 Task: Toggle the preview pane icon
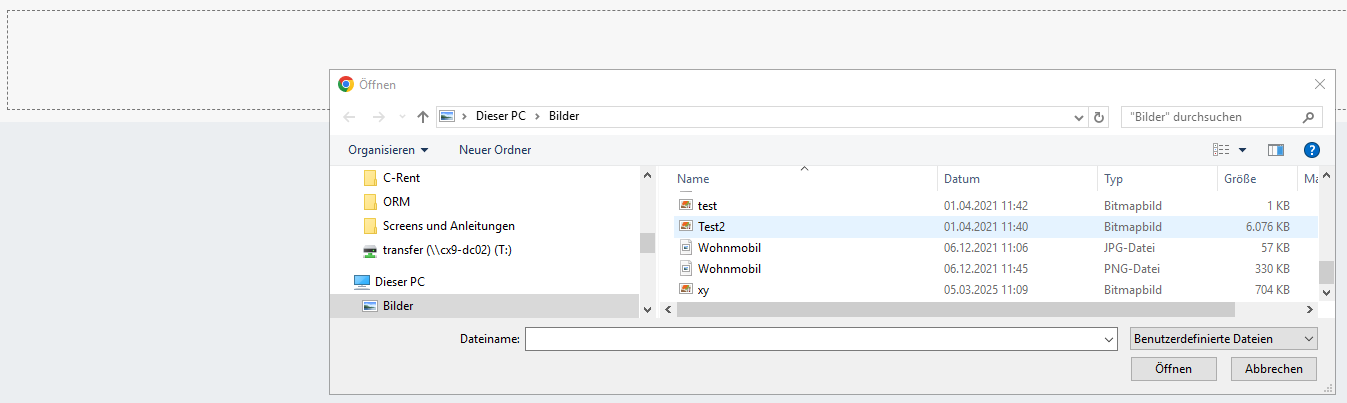[1275, 150]
